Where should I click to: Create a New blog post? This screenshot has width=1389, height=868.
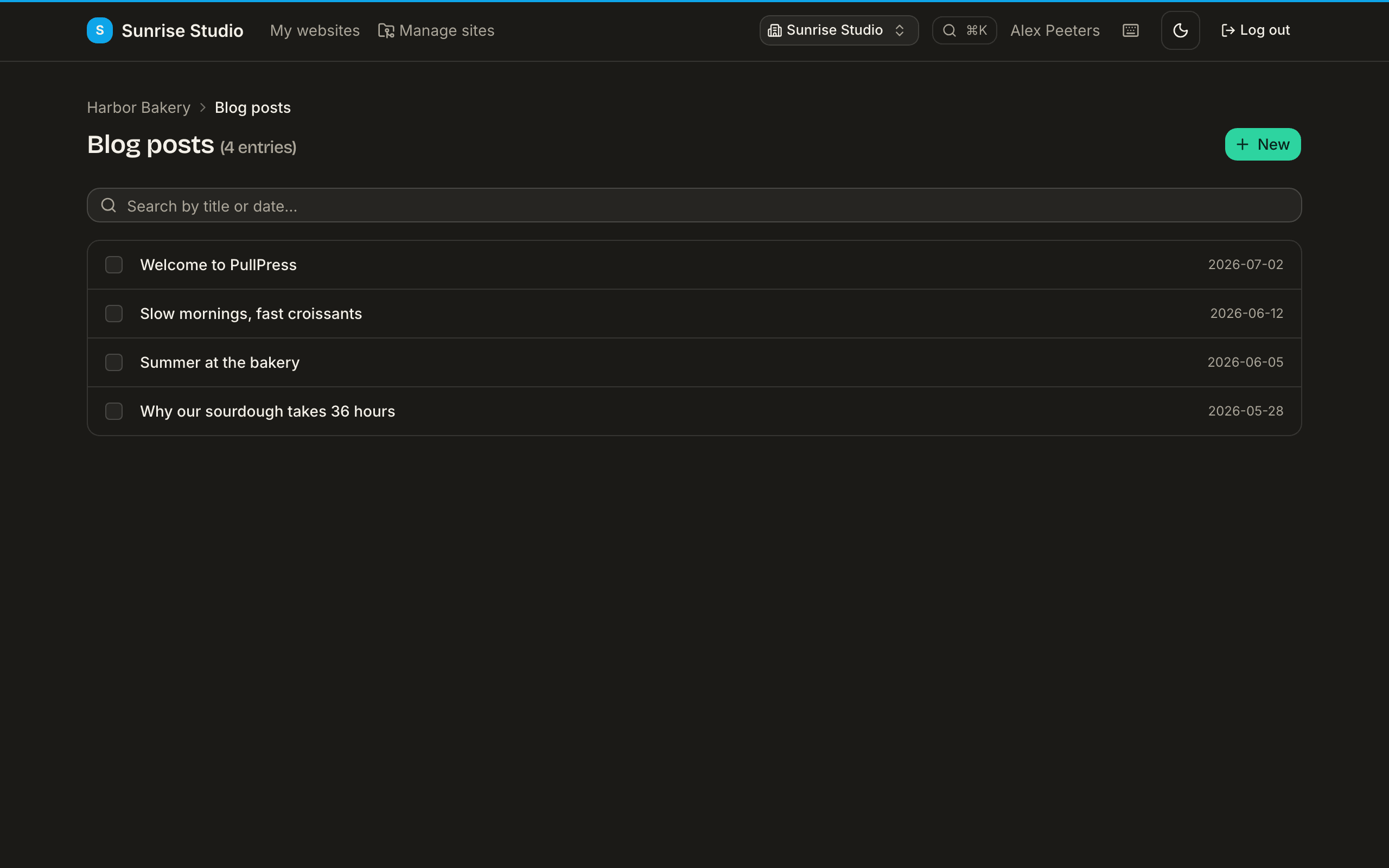pyautogui.click(x=1263, y=144)
